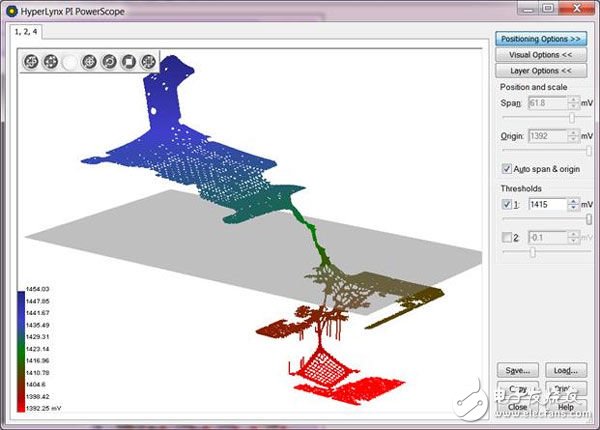The height and width of the screenshot is (430, 600).
Task: Select the four-arrow pan icon in the toolbar
Action: (x=51, y=62)
